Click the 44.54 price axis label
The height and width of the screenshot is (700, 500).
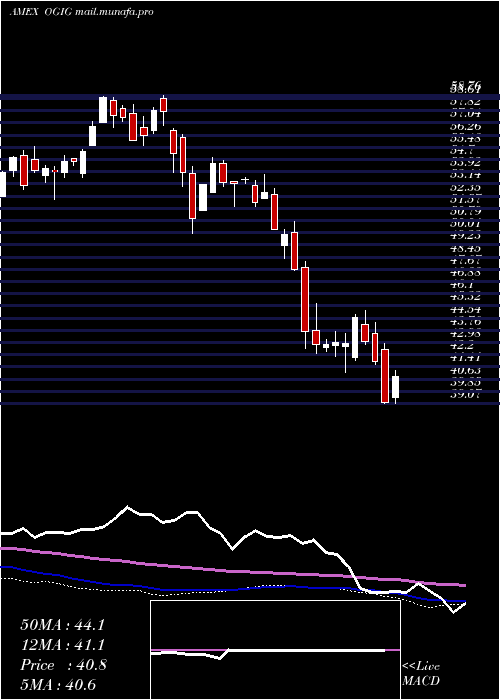click(x=465, y=309)
